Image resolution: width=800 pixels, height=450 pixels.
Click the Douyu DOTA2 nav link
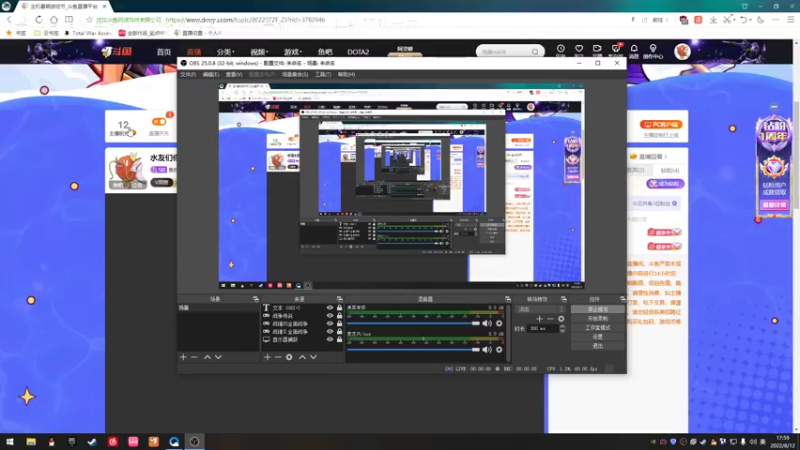coord(358,52)
